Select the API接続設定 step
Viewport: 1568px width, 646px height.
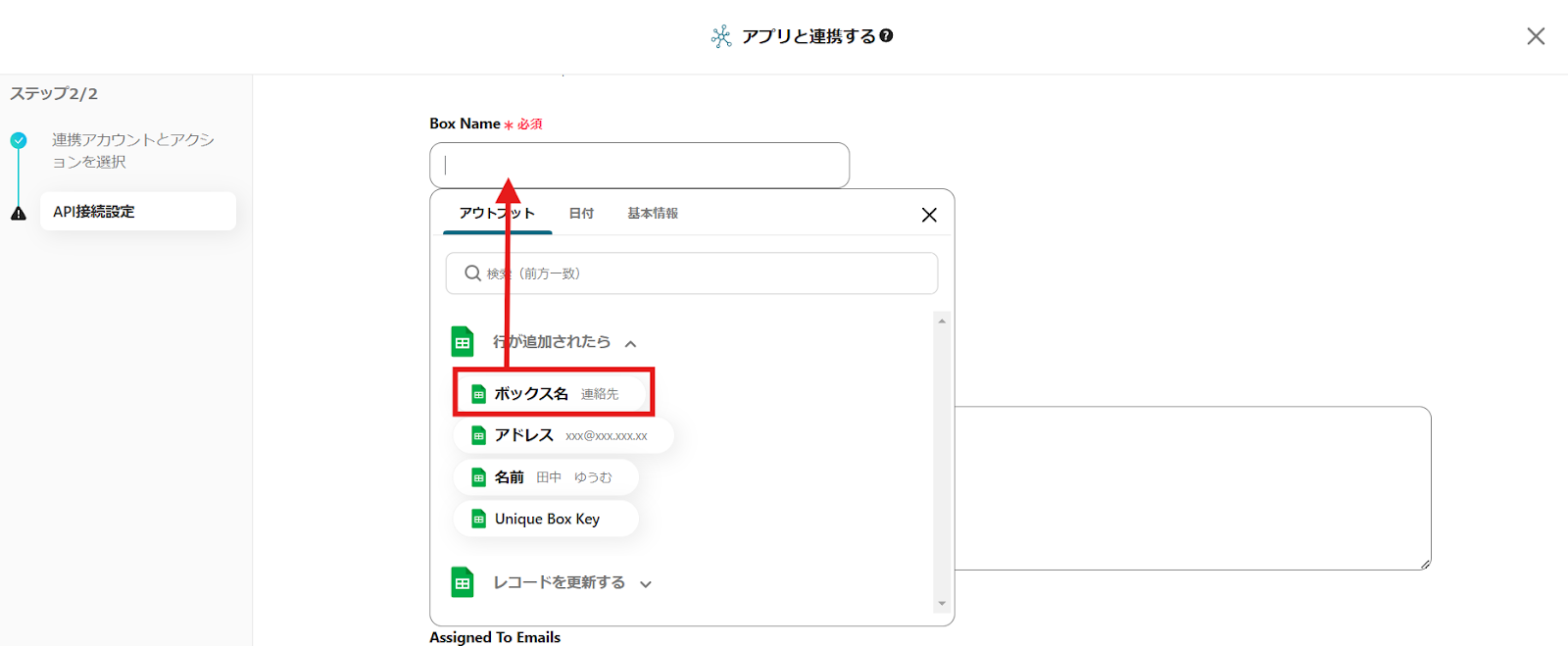click(138, 211)
